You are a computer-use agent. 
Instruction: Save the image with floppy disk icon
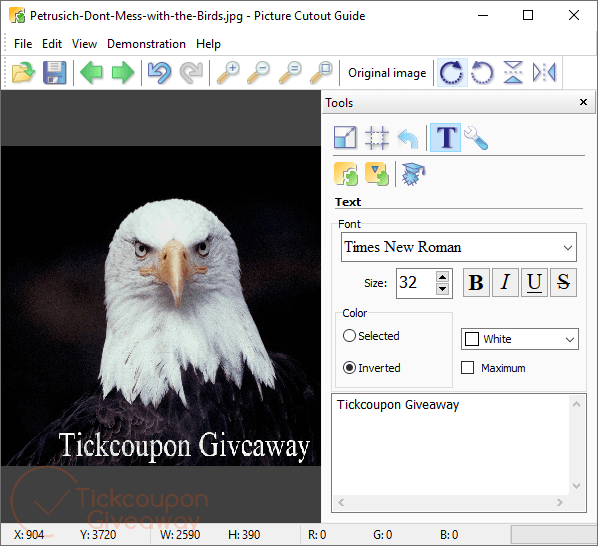tap(55, 72)
